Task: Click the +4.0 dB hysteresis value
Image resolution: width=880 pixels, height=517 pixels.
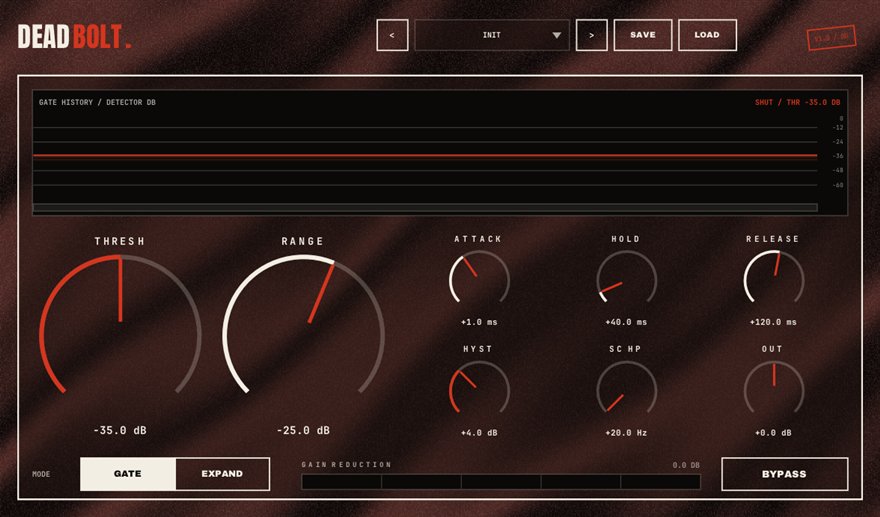Action: click(x=479, y=433)
